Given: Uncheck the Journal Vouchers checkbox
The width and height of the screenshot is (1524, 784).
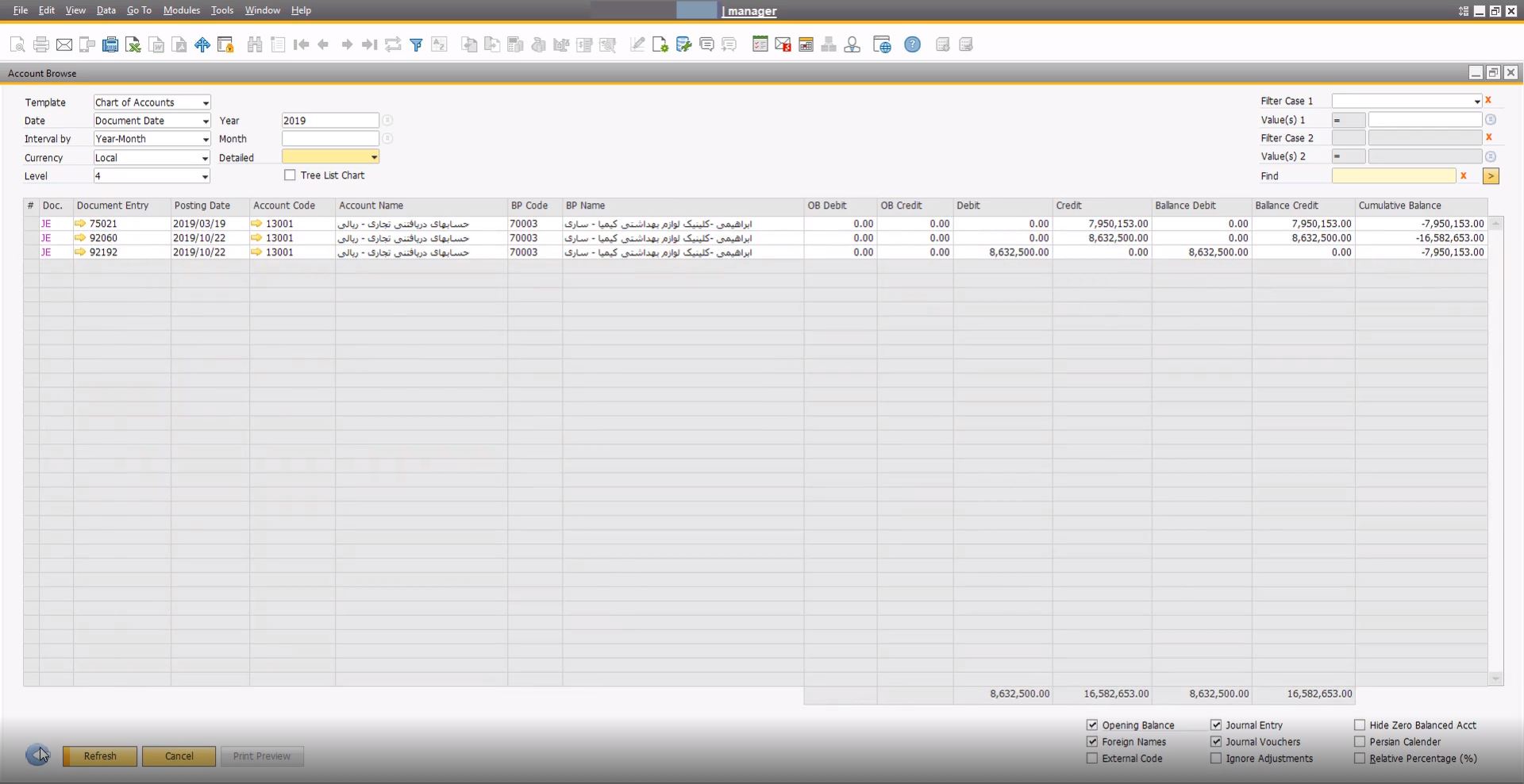Looking at the screenshot, I should (1216, 742).
